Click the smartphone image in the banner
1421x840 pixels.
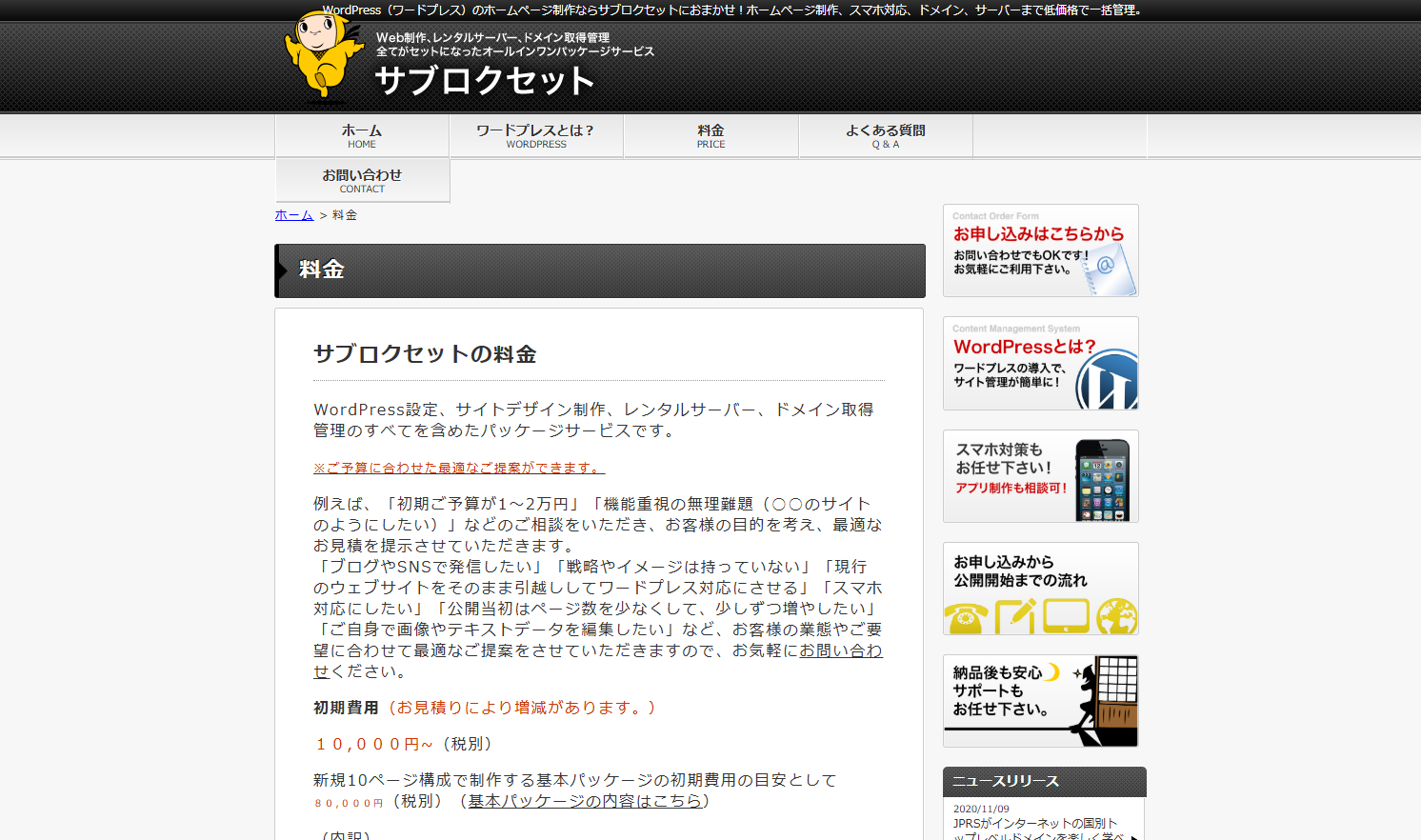point(1102,480)
